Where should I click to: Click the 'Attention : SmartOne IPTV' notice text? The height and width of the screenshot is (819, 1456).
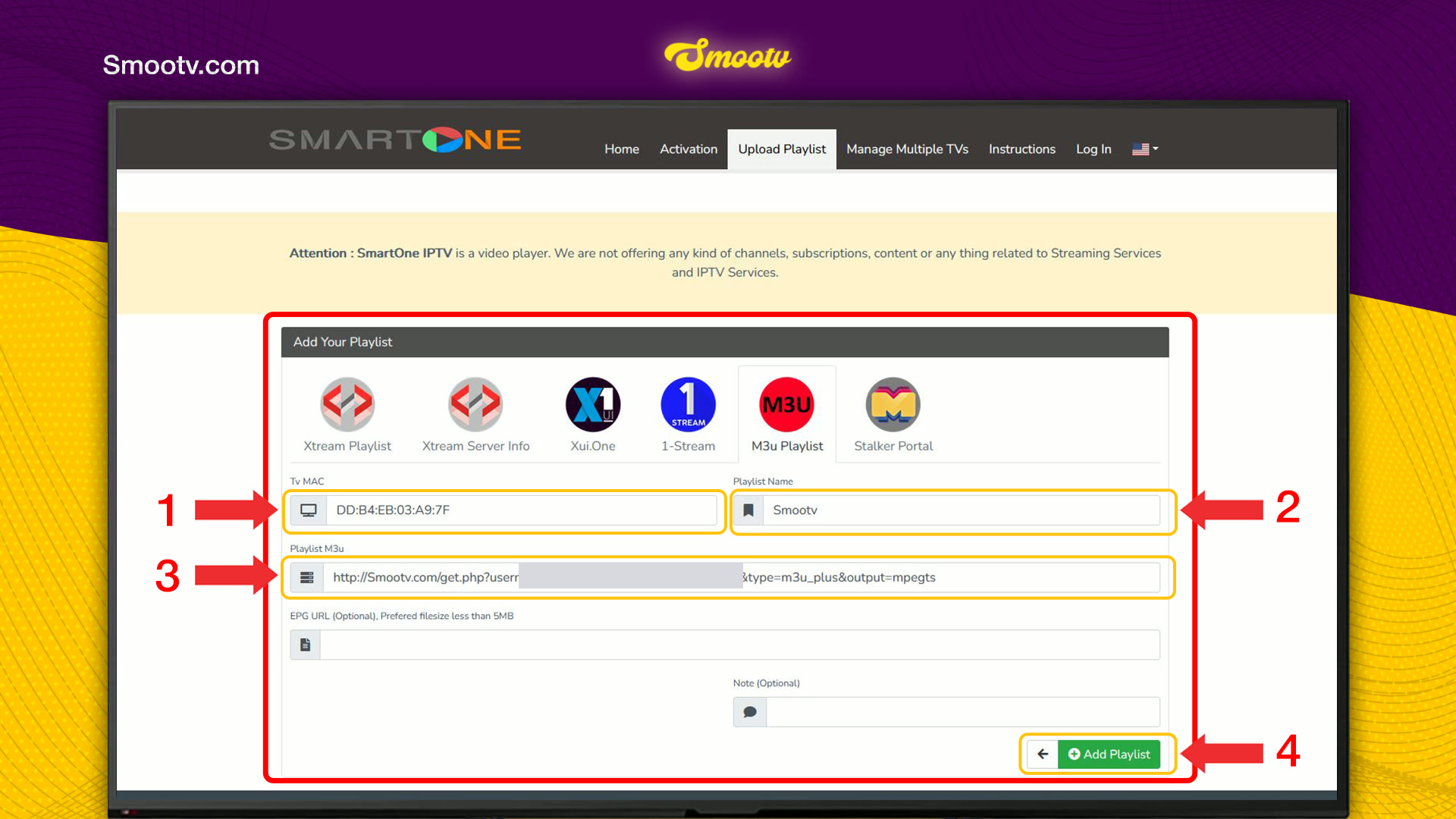click(x=370, y=253)
